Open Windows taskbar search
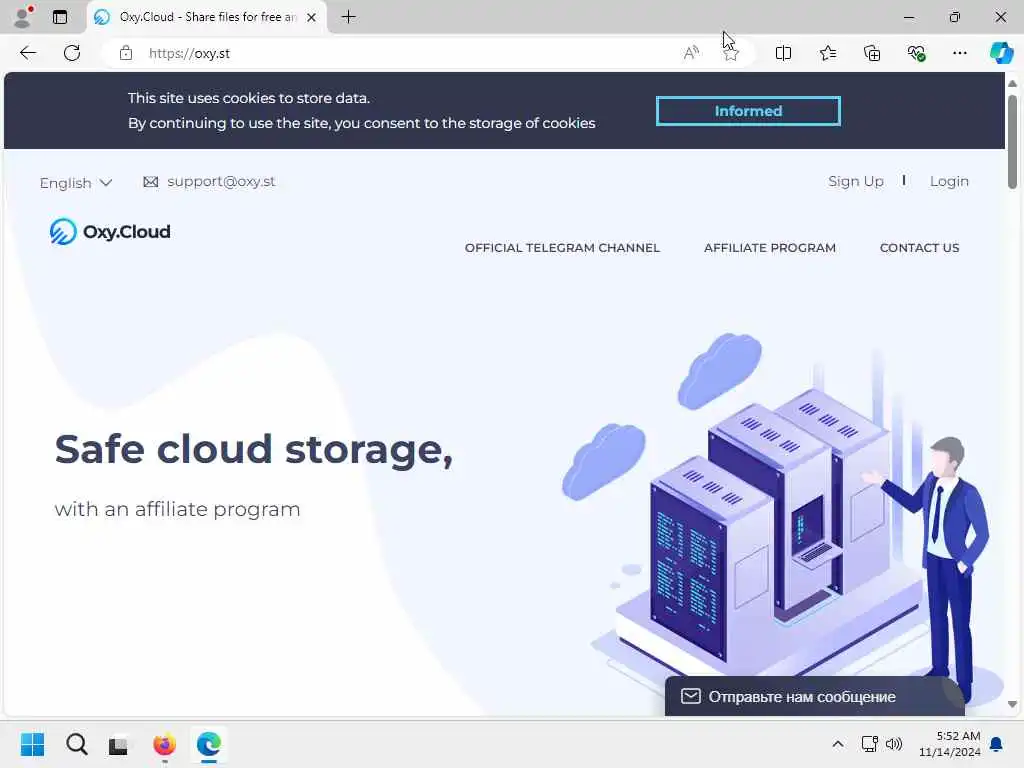Viewport: 1024px width, 768px height. point(76,744)
